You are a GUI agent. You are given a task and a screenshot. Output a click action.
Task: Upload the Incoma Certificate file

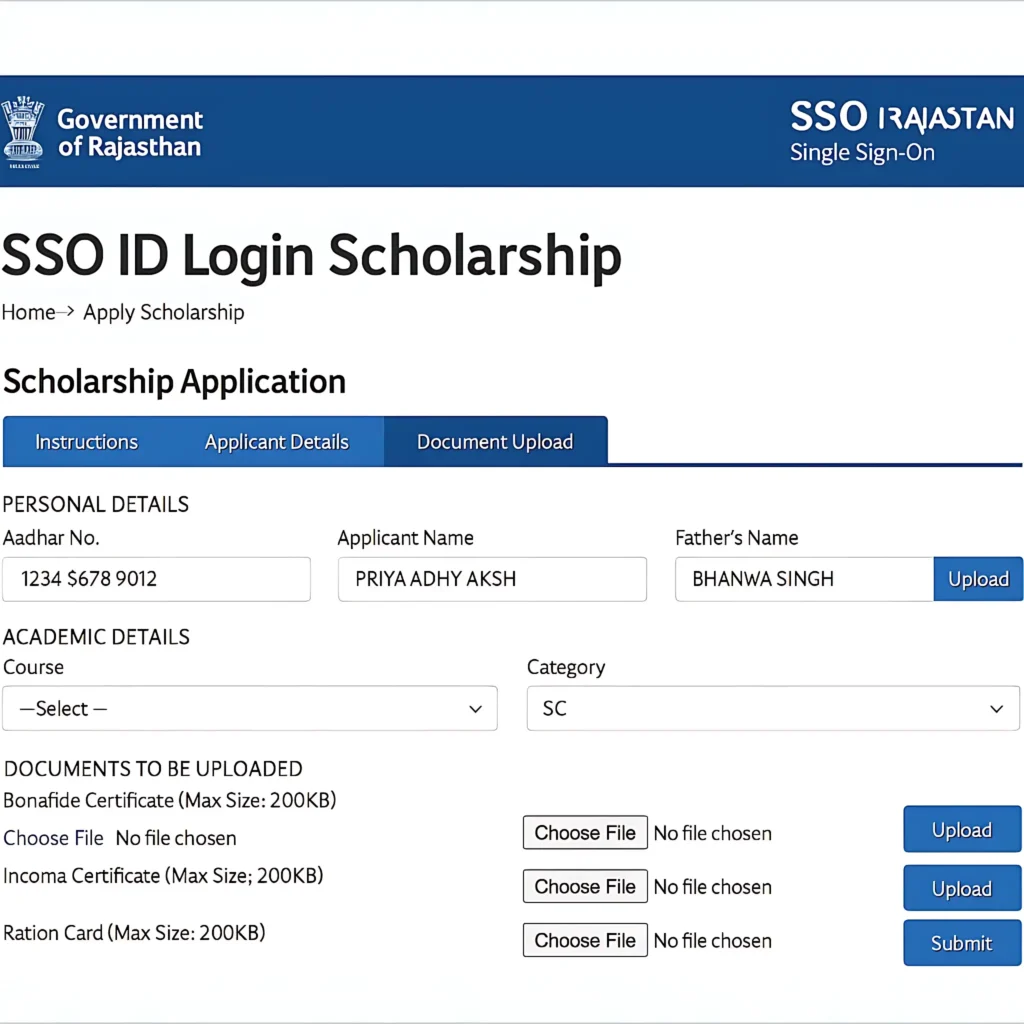(962, 888)
